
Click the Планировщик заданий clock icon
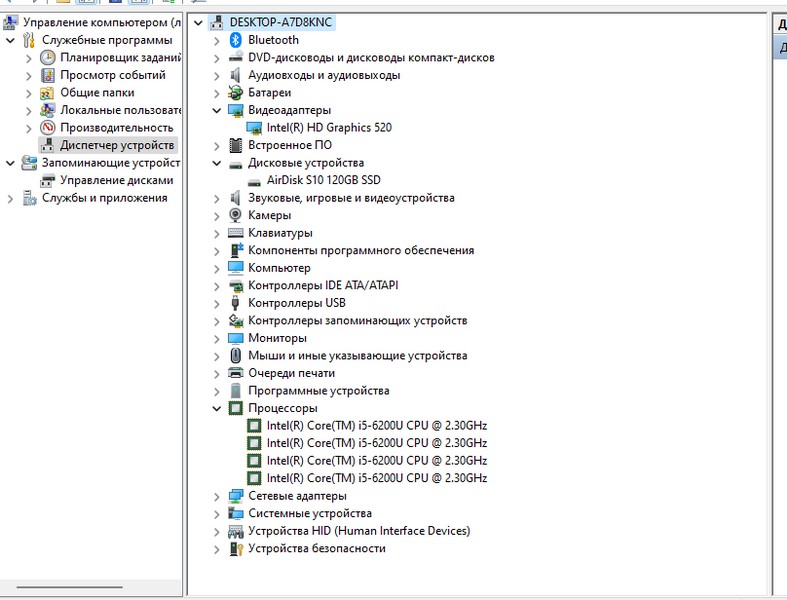coord(48,58)
